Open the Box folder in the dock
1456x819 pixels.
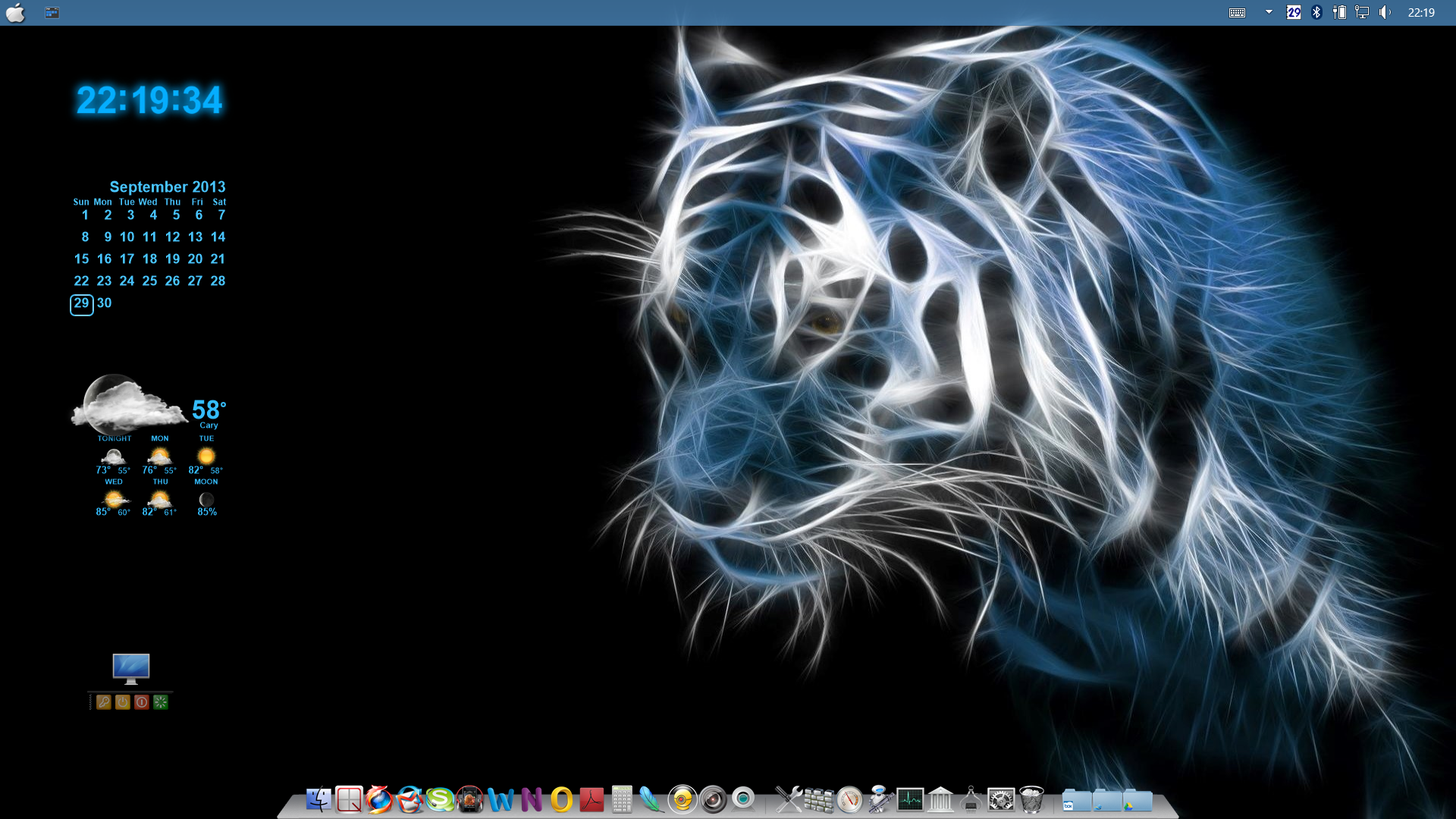pos(1077,800)
